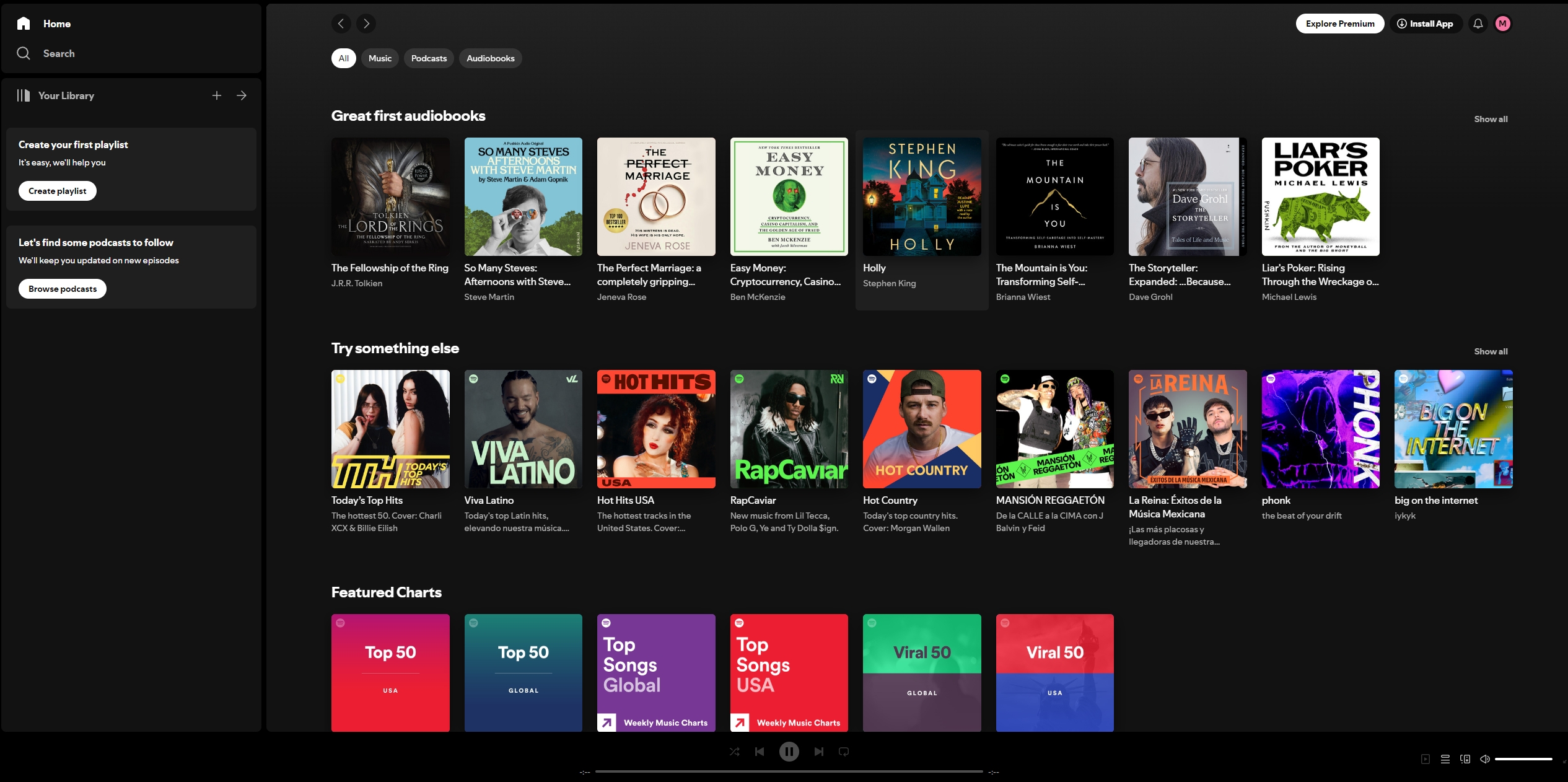Viewport: 1568px width, 782px height.
Task: Open the Now Playing view icon
Action: 1426,759
